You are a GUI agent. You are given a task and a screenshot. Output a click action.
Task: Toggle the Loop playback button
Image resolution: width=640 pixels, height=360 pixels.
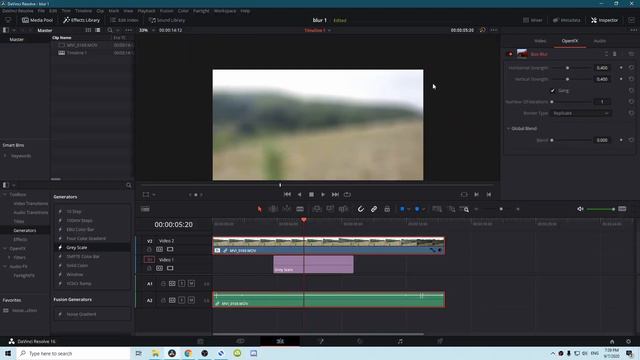pyautogui.click(x=347, y=195)
